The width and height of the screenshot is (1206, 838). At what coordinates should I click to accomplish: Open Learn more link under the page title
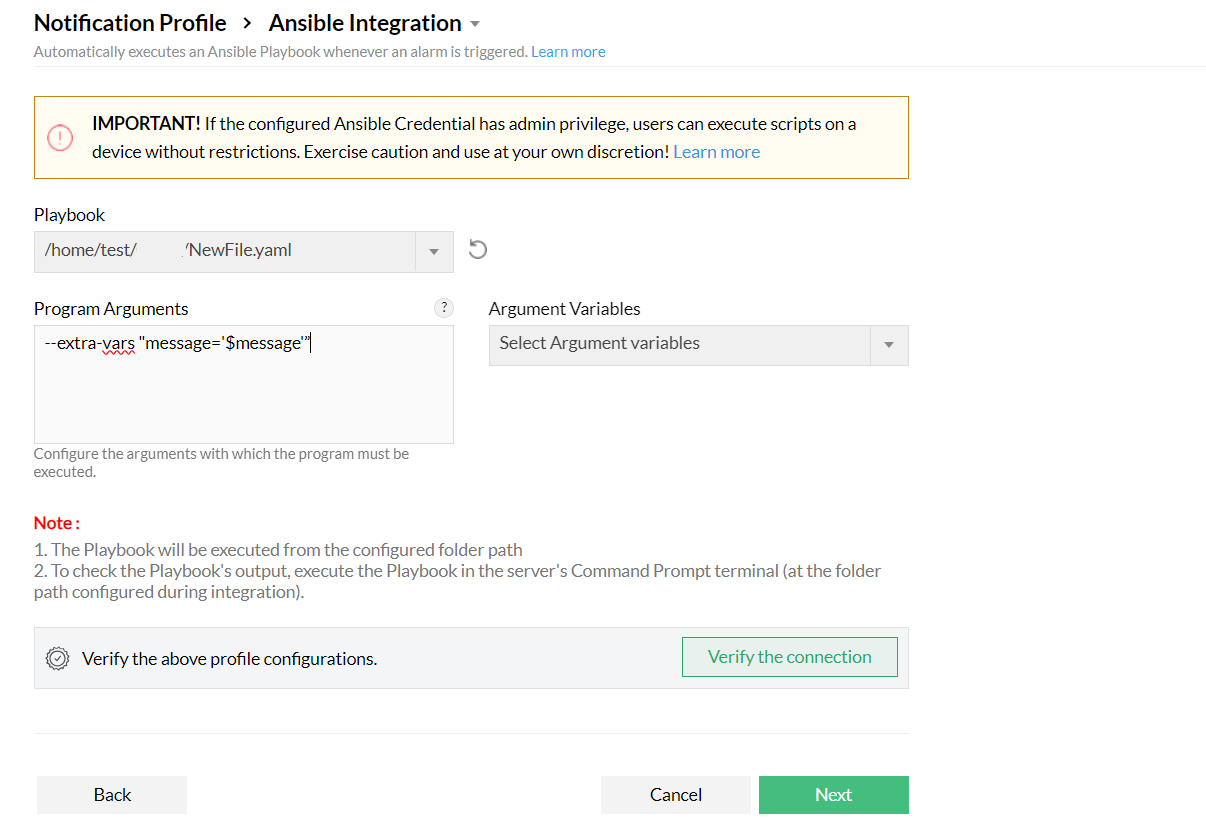(568, 51)
